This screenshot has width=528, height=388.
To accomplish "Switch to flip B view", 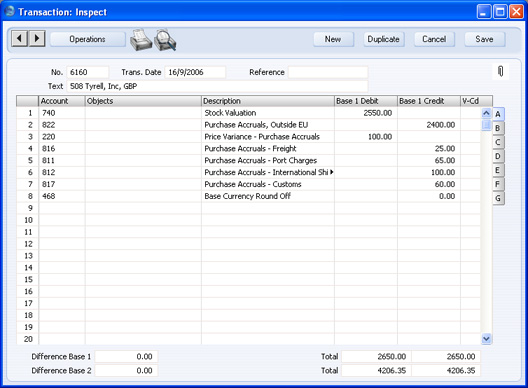I will 498,128.
